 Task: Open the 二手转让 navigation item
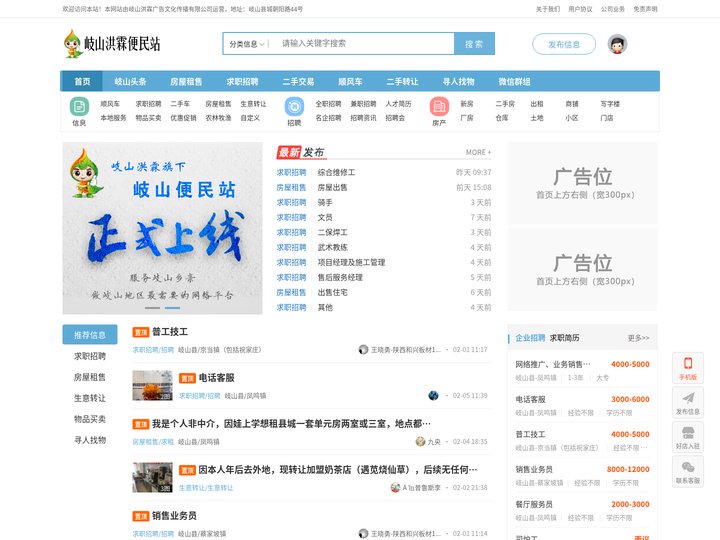(x=402, y=81)
